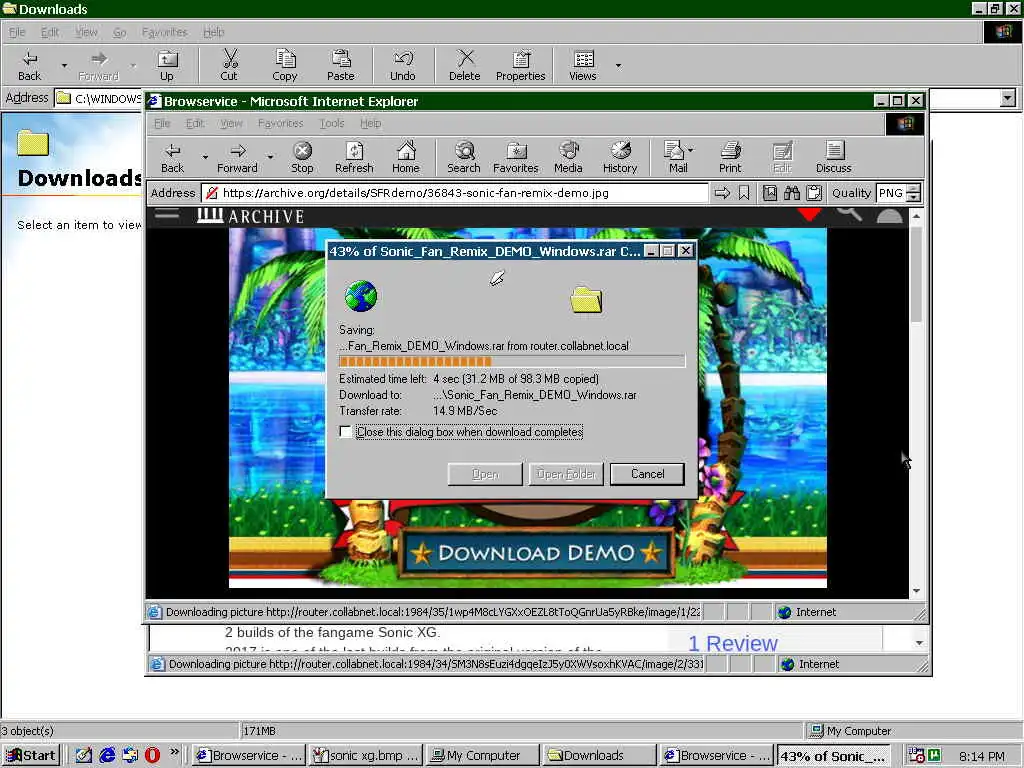Open the IE Back button history dropdown

click(x=205, y=157)
